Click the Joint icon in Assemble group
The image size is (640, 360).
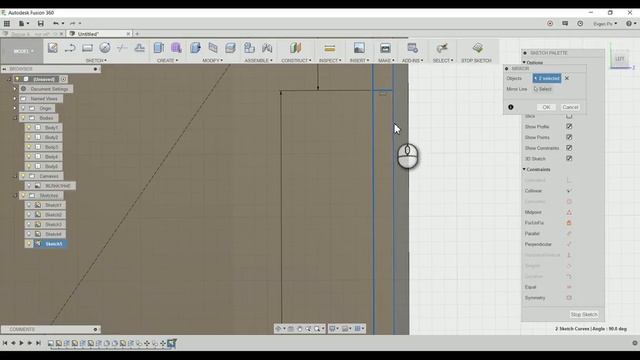coord(267,48)
